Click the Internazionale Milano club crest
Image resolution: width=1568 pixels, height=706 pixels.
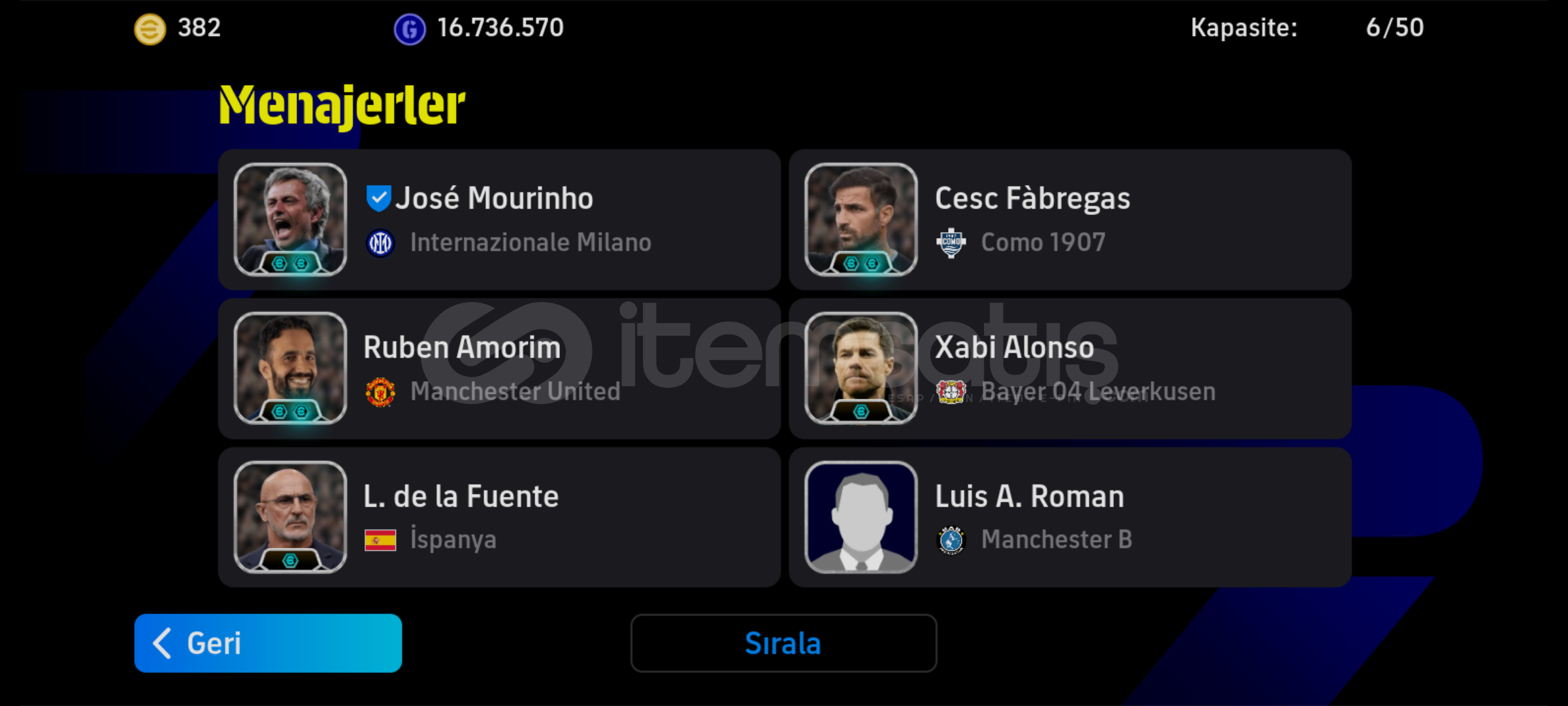click(380, 244)
